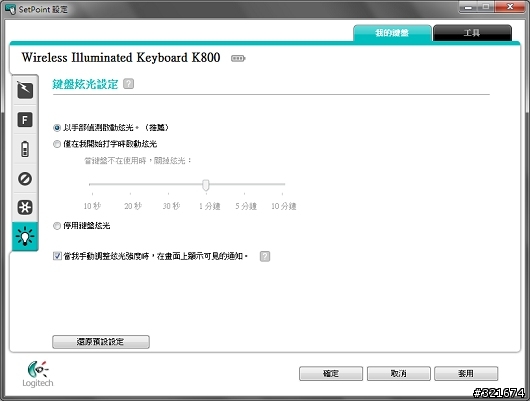The width and height of the screenshot is (530, 401).
Task: Close the SetPoint window
Action: tap(510, 7)
